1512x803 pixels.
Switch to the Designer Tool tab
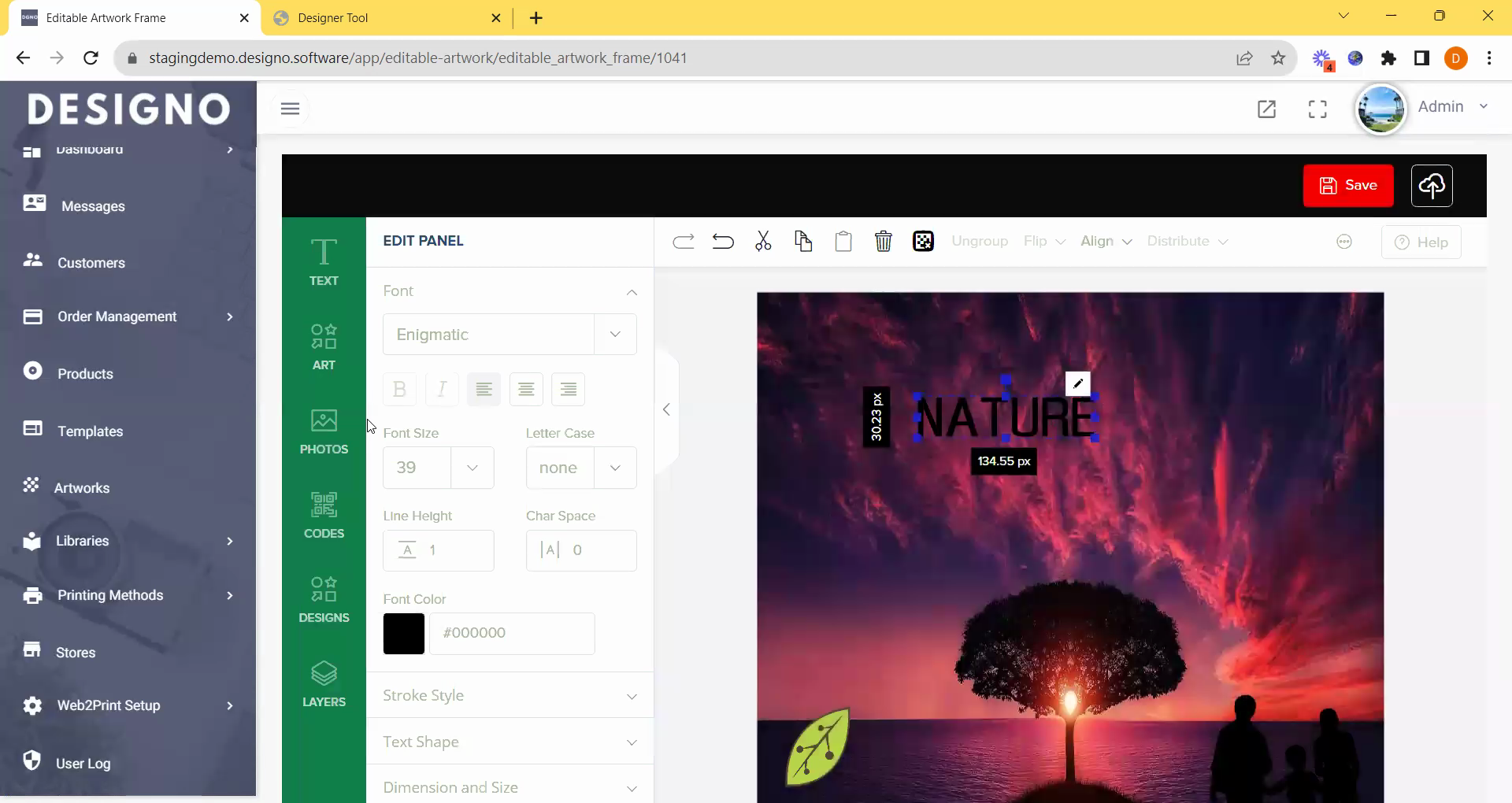pos(386,18)
